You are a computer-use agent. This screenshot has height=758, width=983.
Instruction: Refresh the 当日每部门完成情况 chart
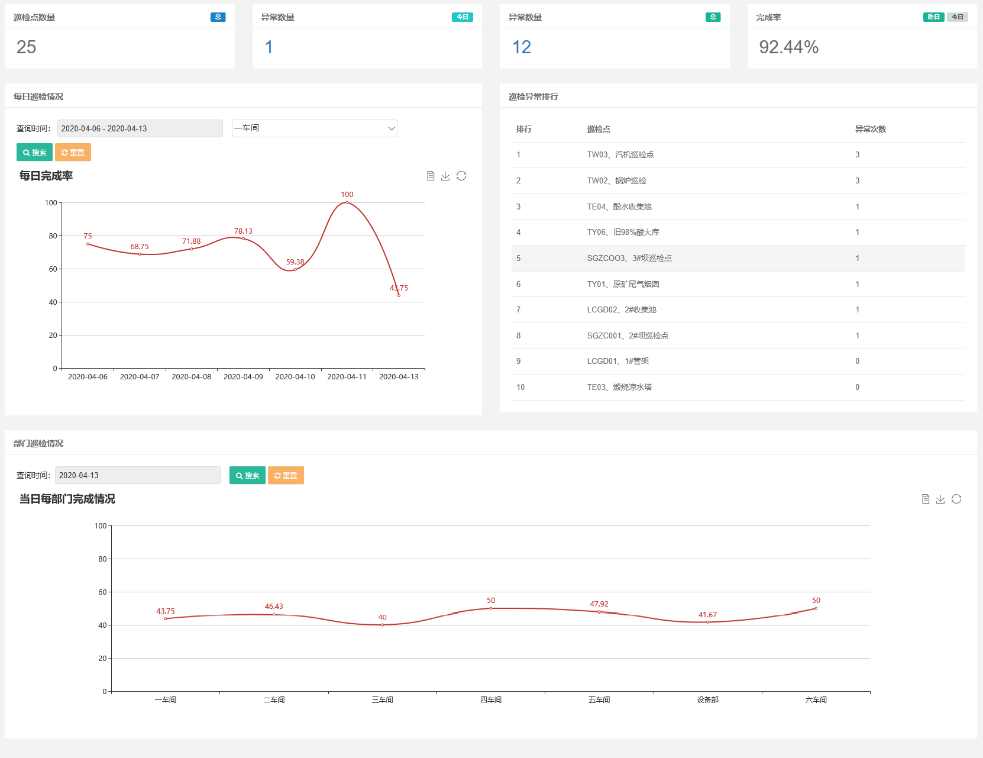[x=956, y=499]
